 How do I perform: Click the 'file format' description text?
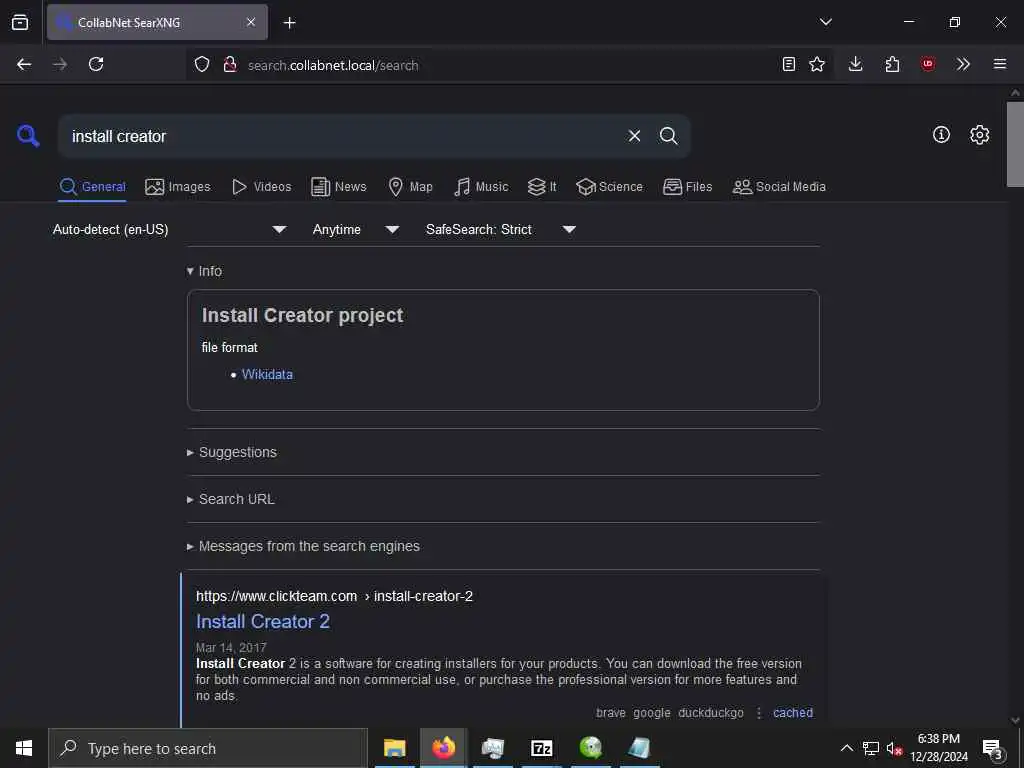click(229, 347)
